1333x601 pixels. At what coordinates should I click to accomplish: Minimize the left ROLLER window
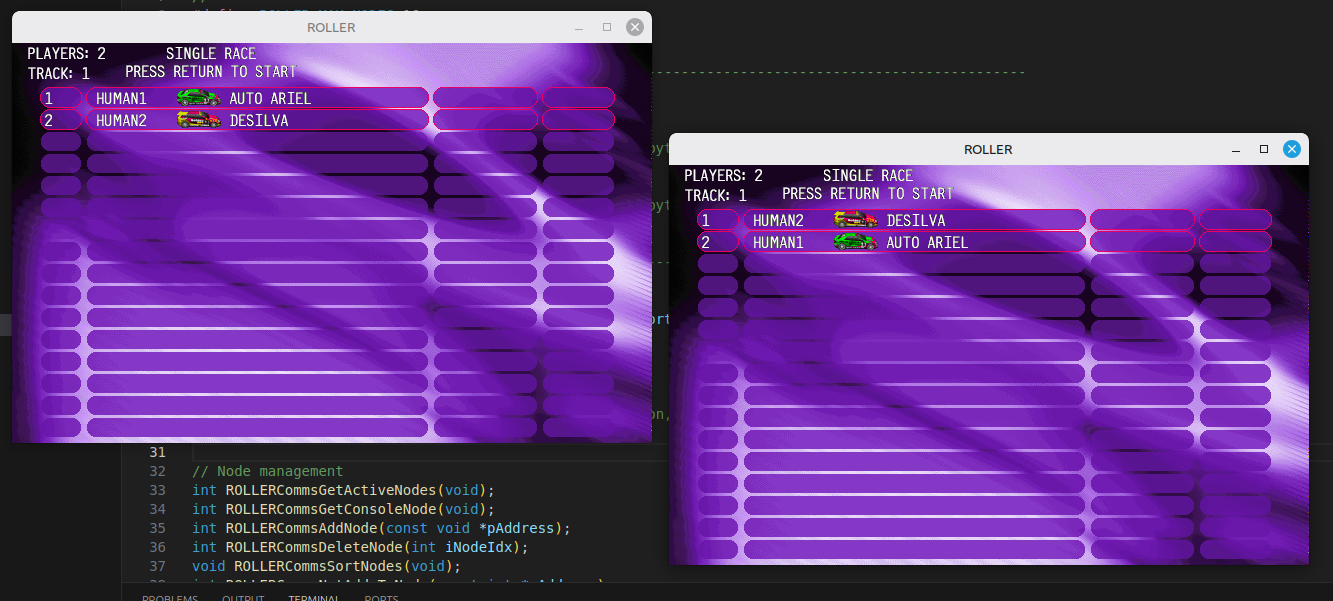pyautogui.click(x=579, y=28)
